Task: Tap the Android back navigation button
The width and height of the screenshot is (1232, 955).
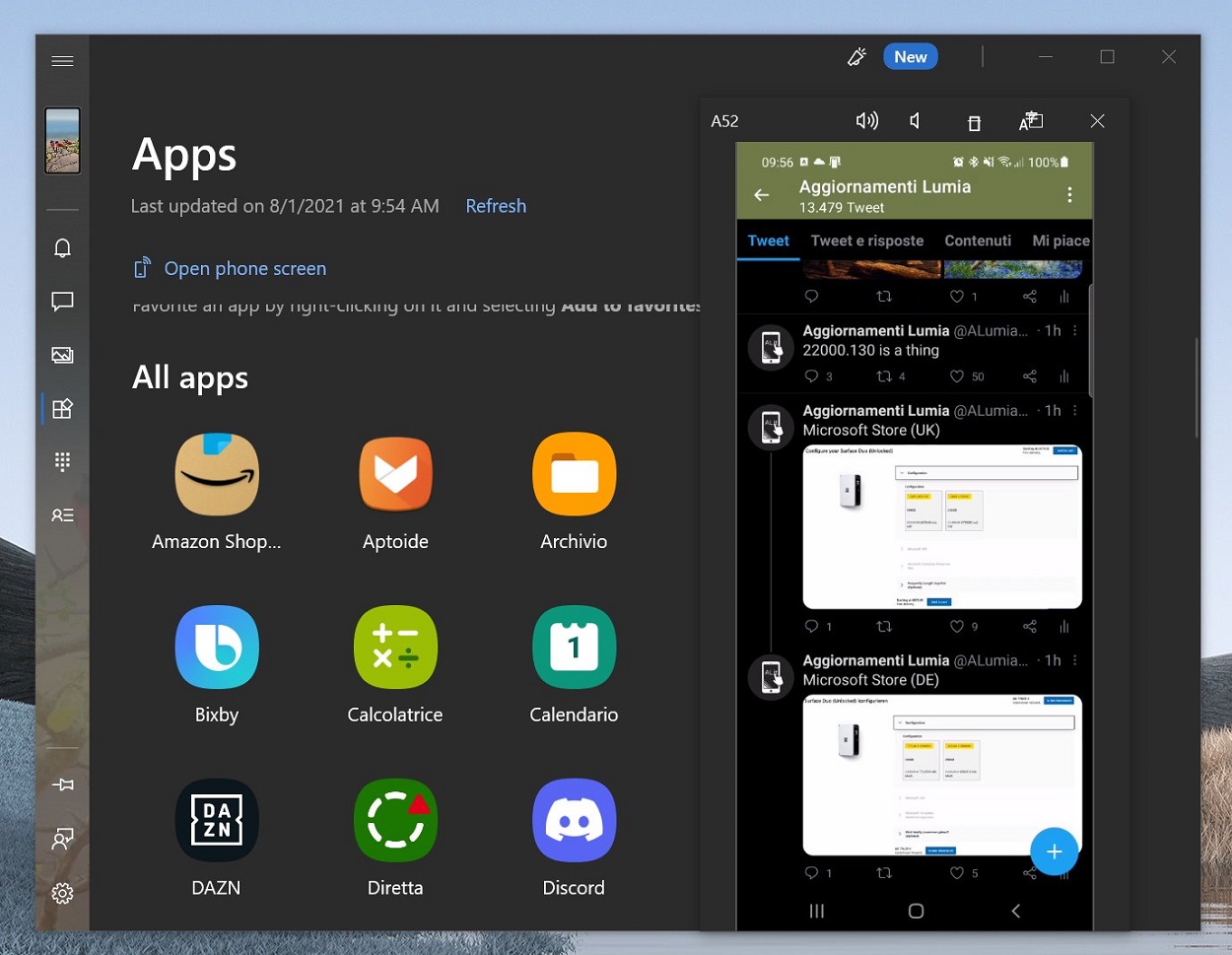Action: pyautogui.click(x=1016, y=911)
